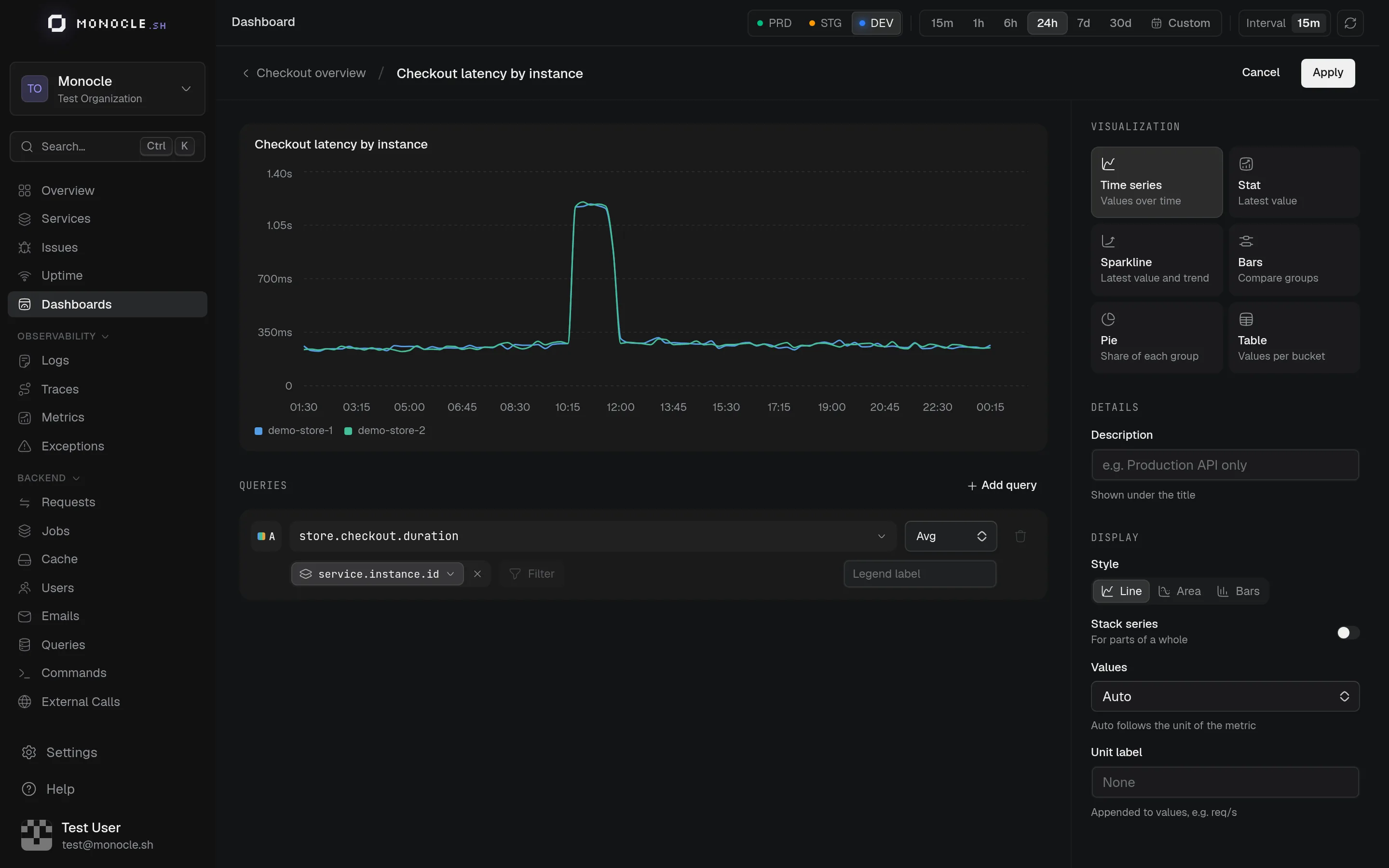
Task: Open Dashboards in the sidebar
Action: pos(108,304)
